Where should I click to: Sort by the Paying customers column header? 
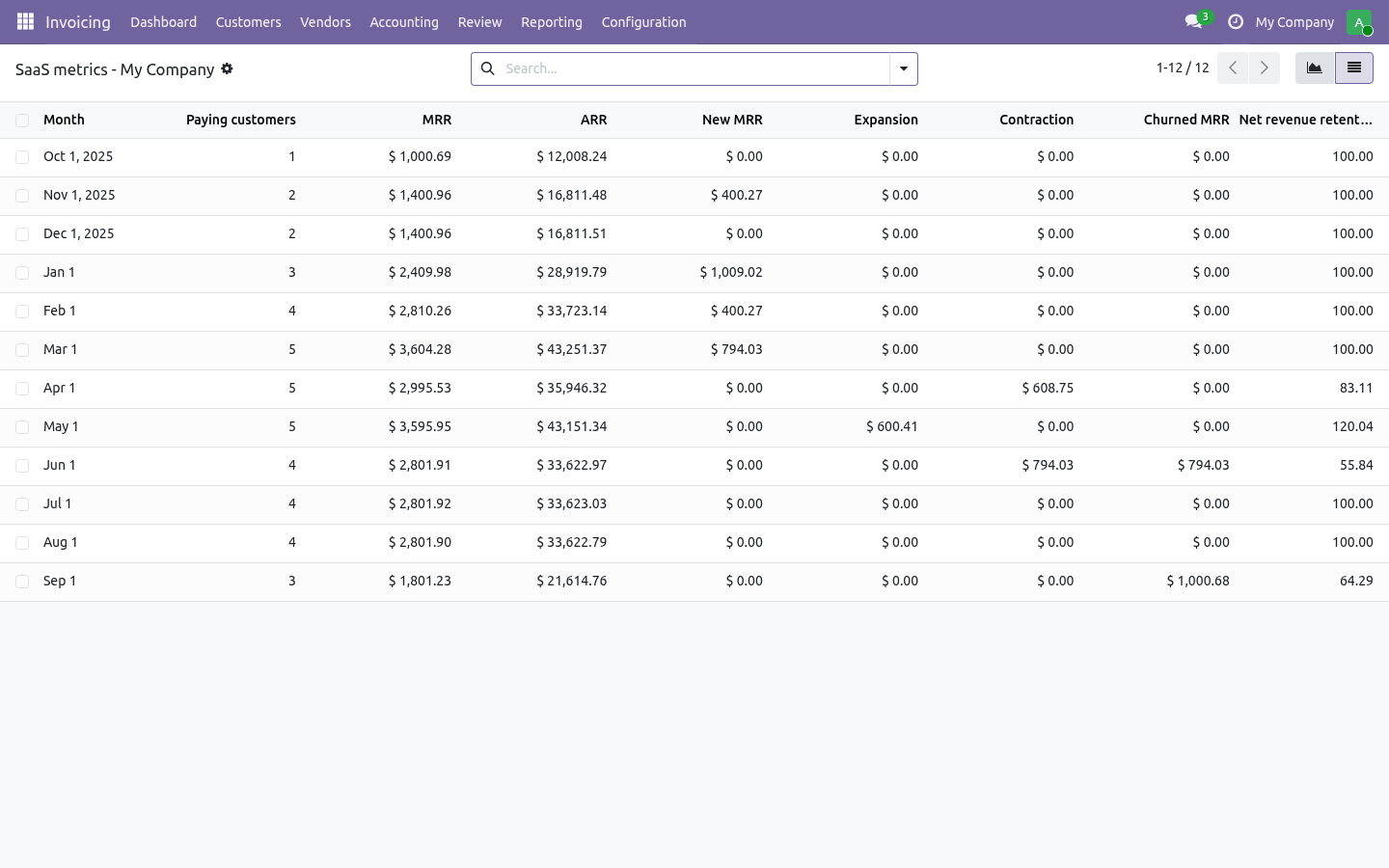(x=241, y=120)
